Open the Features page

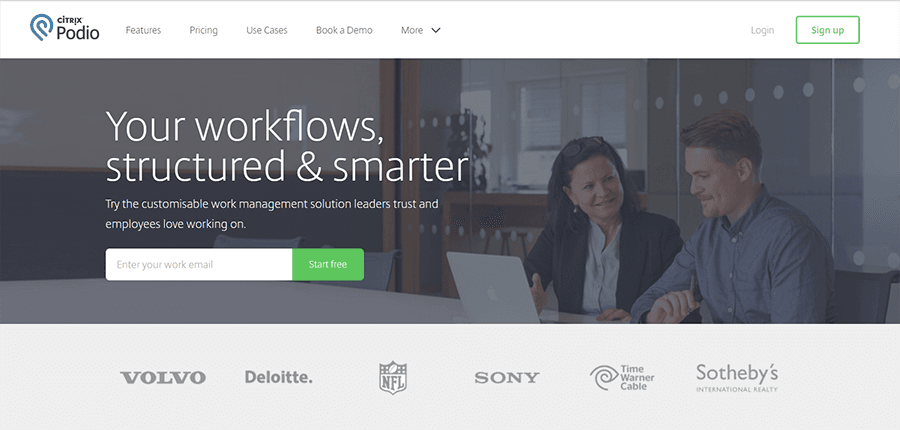coord(143,30)
